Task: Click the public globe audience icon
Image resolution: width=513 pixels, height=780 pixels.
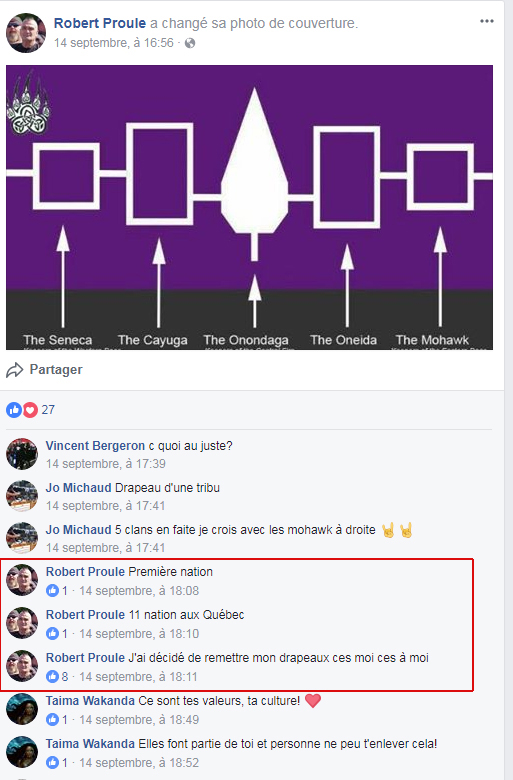Action: point(190,43)
